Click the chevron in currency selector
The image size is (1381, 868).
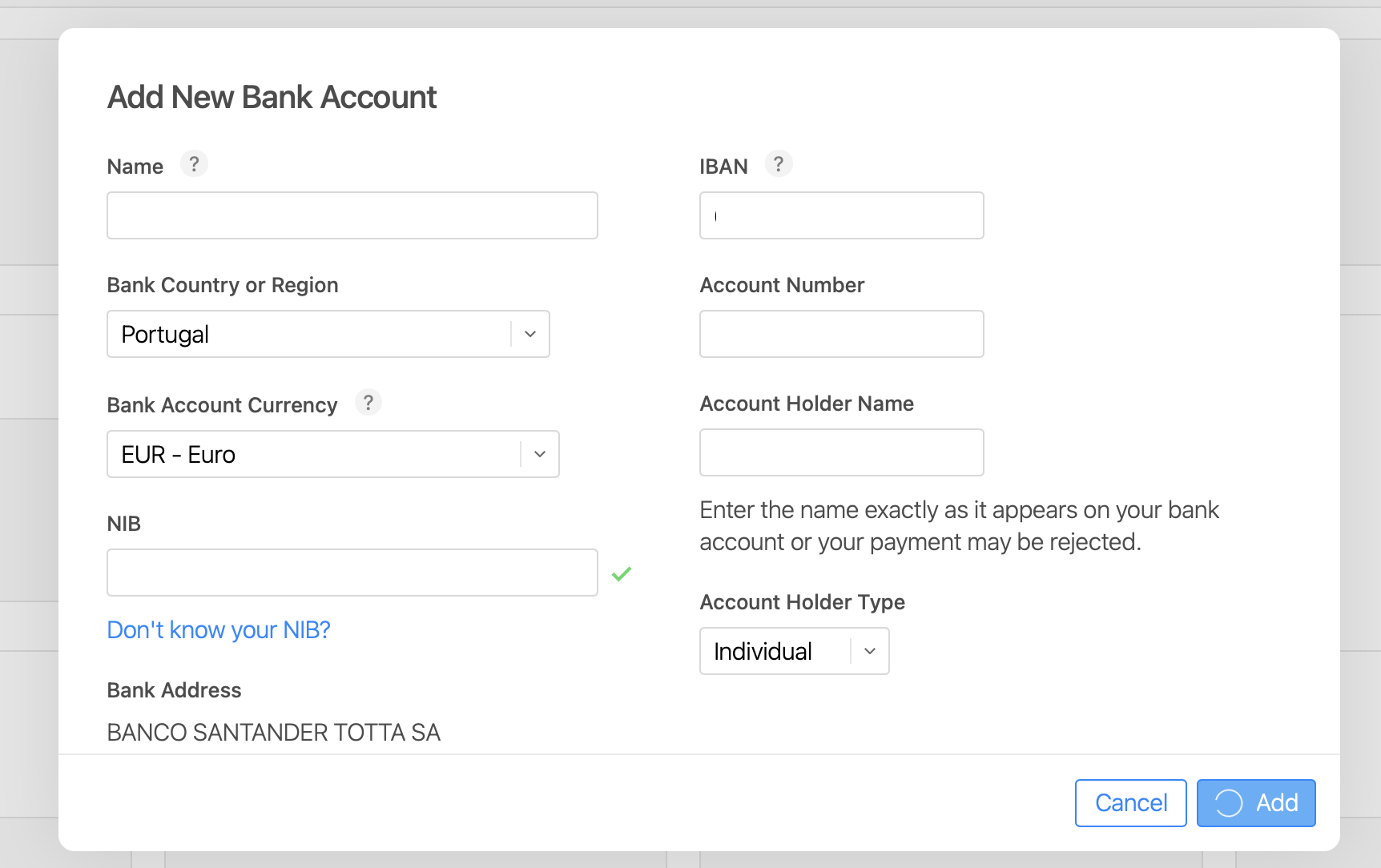click(x=540, y=454)
